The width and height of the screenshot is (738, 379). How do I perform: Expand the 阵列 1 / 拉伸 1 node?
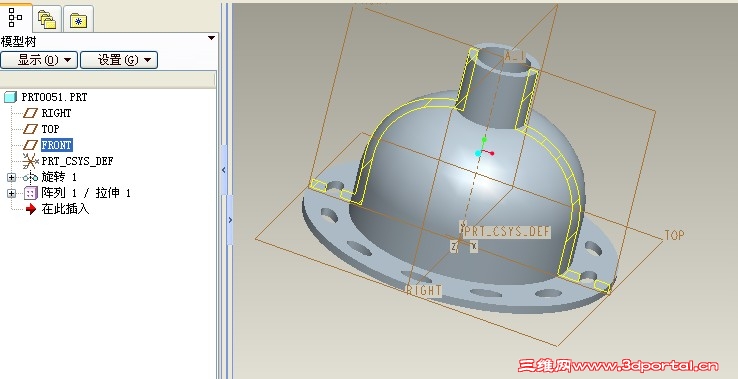pyautogui.click(x=11, y=193)
